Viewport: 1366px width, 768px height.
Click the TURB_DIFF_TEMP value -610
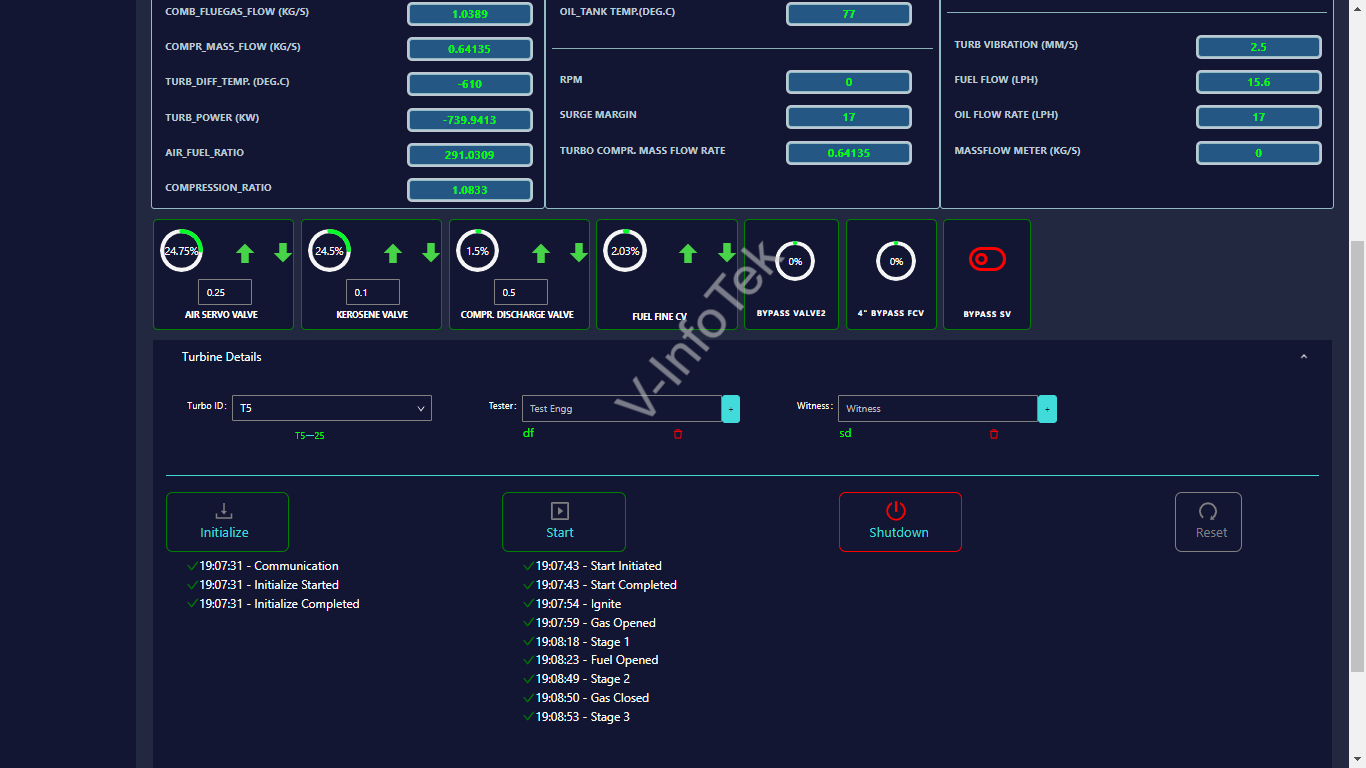click(470, 84)
